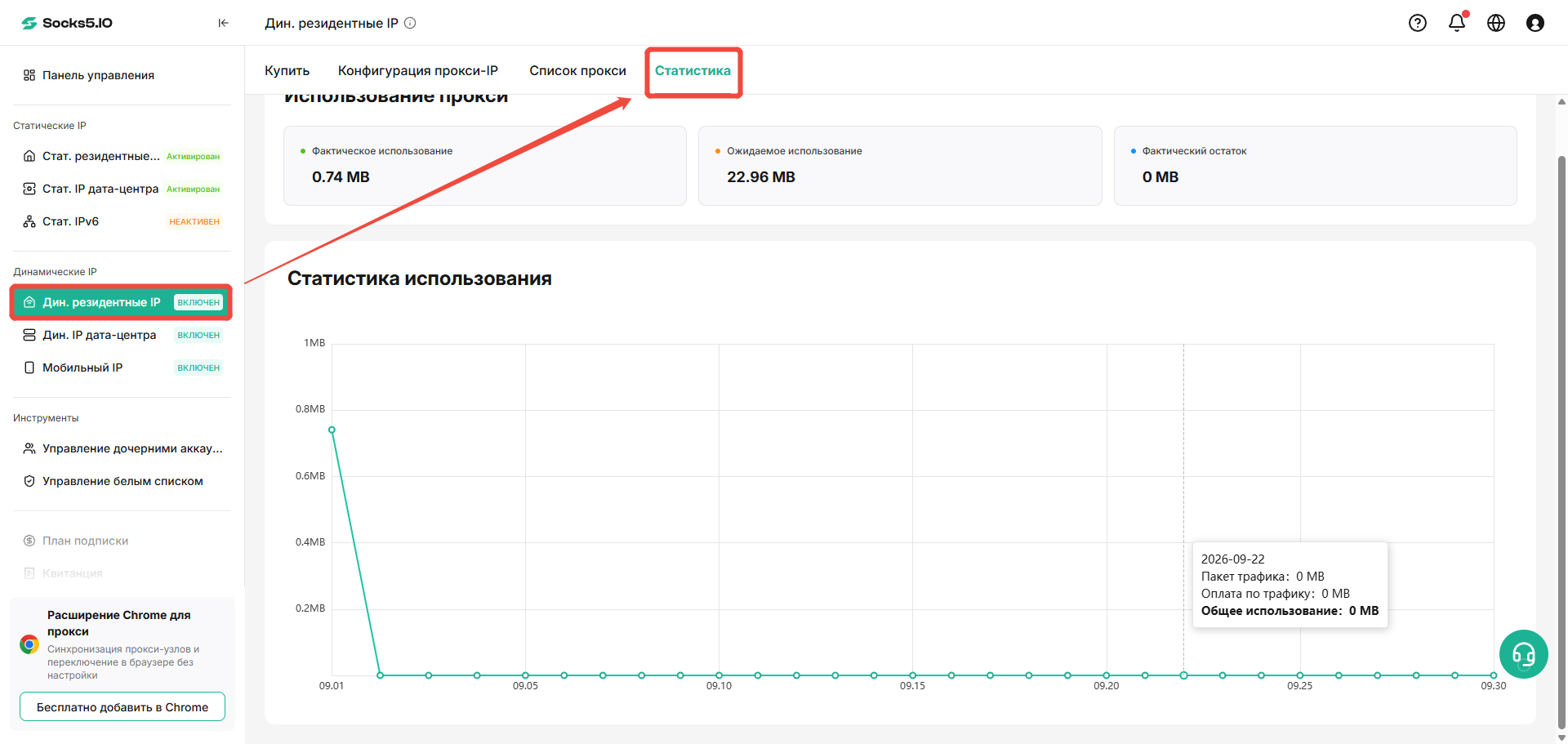
Task: Open the Конфигурация прокси-IP tab
Action: (418, 71)
